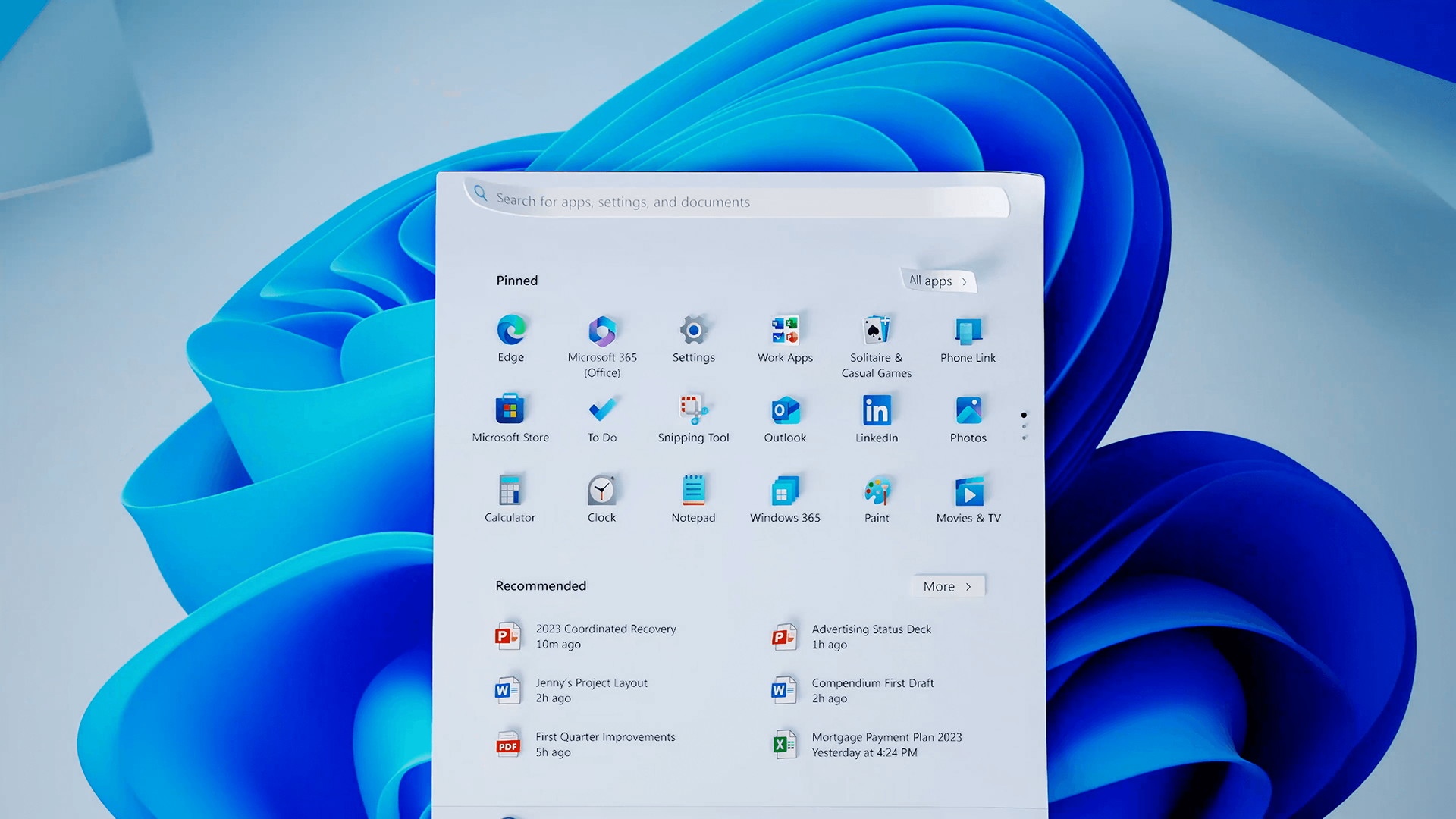Open the 2023 Coordinated Recovery presentation
This screenshot has width=1456, height=819.
point(605,636)
